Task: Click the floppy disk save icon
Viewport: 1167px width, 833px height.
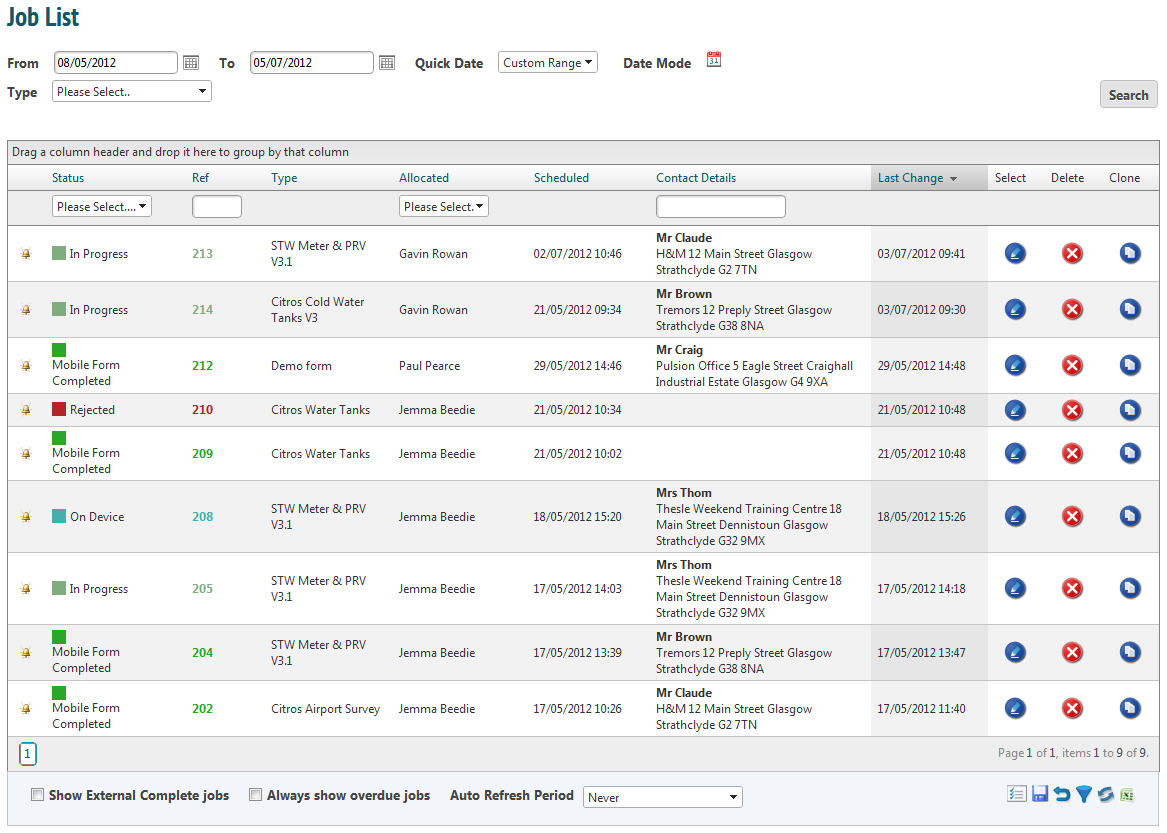Action: point(1040,794)
